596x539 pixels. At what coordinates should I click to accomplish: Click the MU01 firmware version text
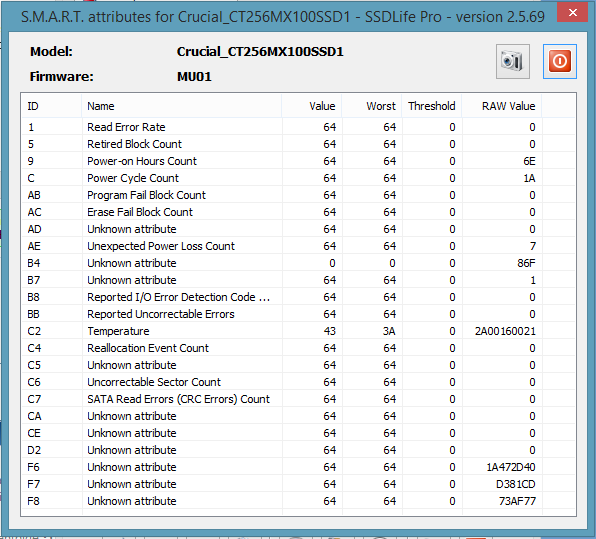[194, 77]
